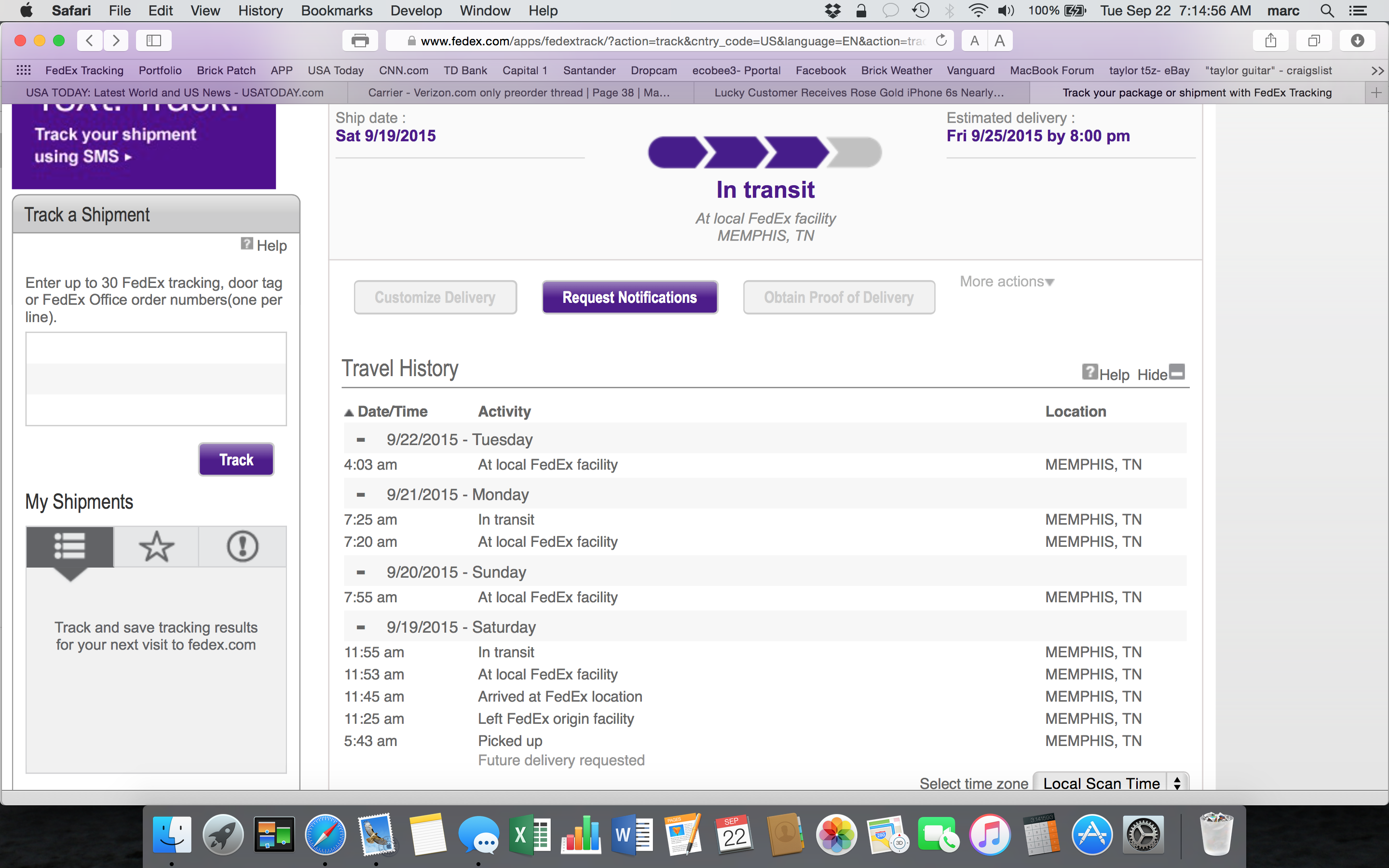Open the History menu

pos(260,10)
